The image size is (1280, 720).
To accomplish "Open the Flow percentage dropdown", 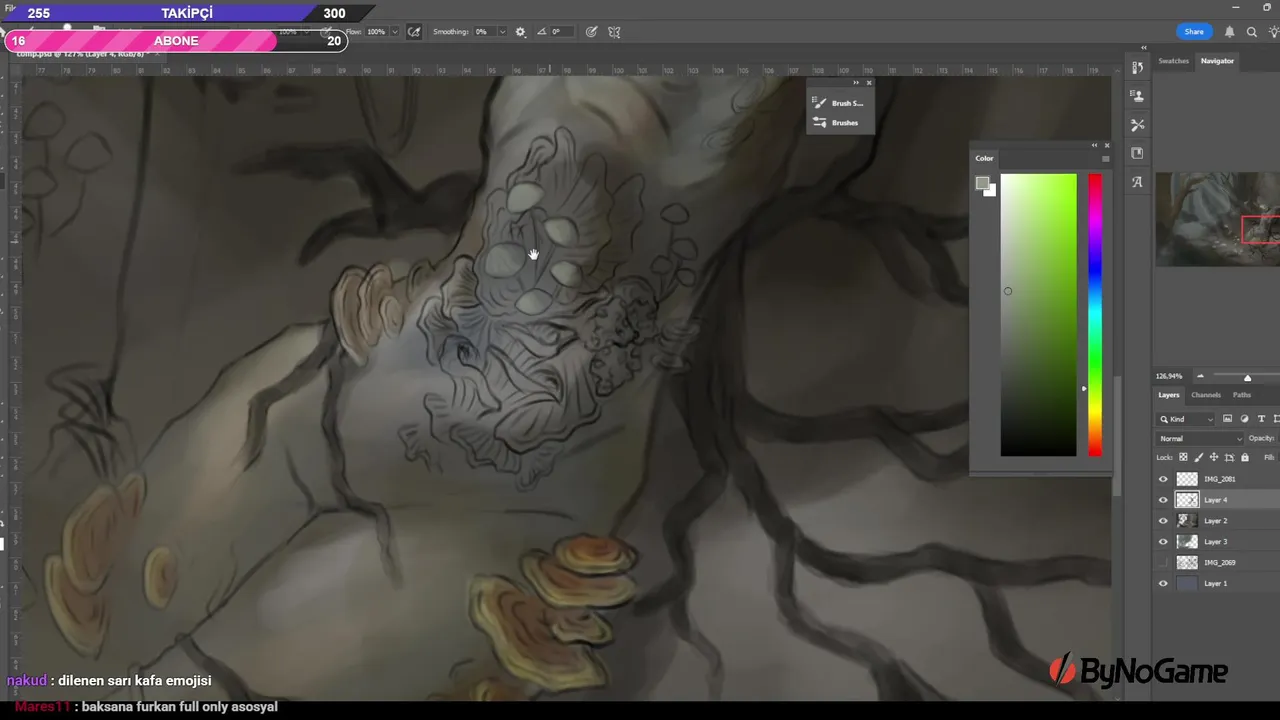I will tap(394, 32).
